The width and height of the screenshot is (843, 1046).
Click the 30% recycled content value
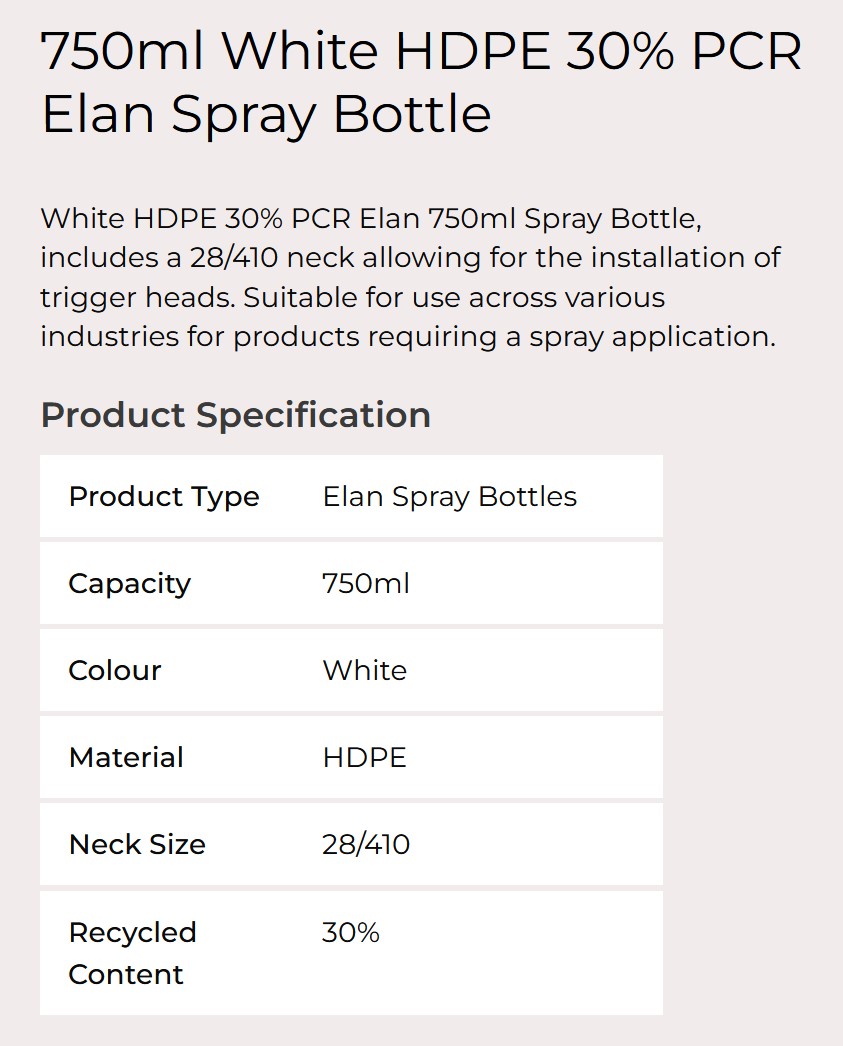point(351,933)
